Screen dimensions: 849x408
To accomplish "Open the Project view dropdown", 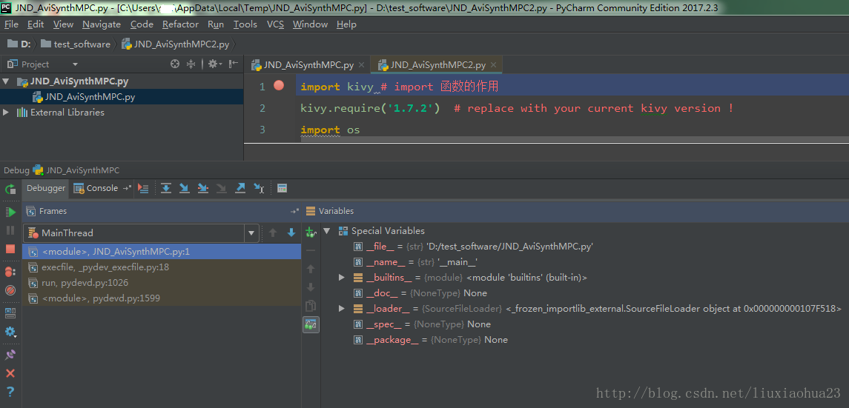I will 75,64.
